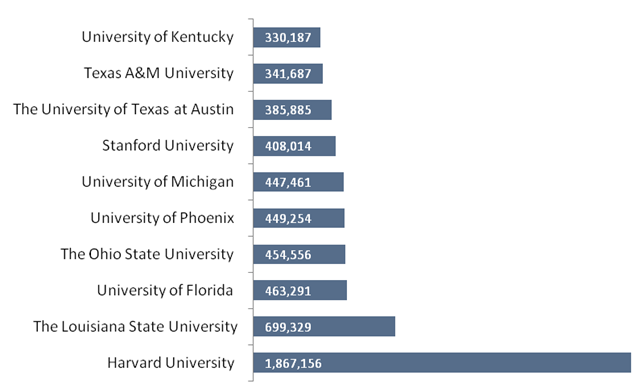Select the Stanford University axis label
641x390 pixels.
(168, 146)
